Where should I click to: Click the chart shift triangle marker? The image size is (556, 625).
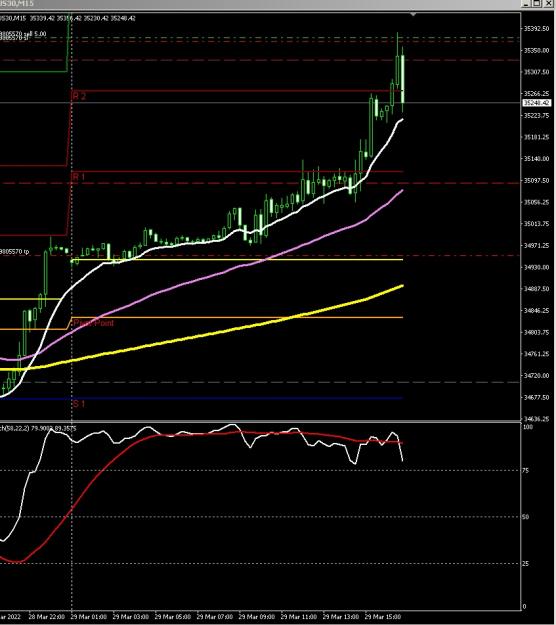(x=413, y=14)
